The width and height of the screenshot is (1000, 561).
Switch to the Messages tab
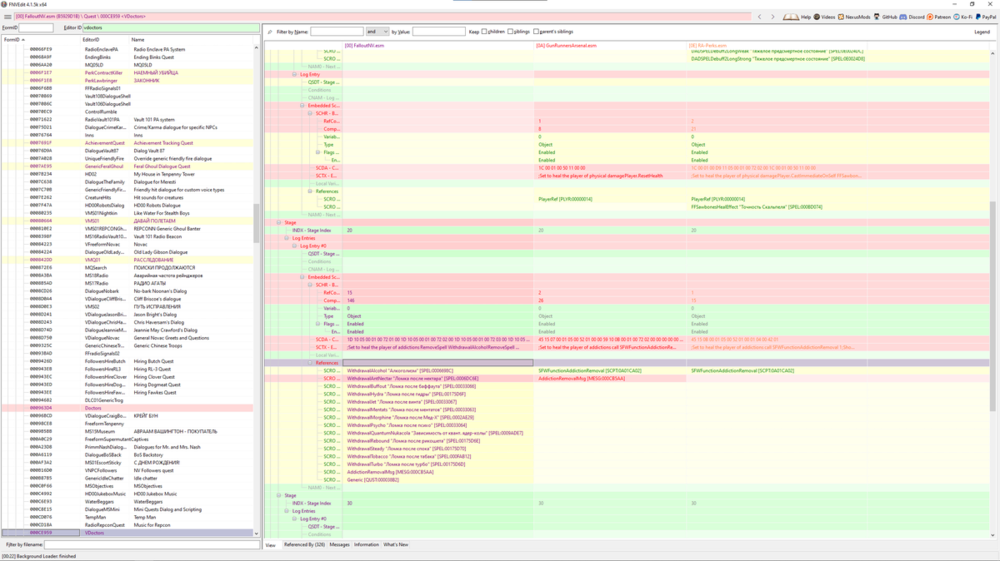tap(339, 545)
